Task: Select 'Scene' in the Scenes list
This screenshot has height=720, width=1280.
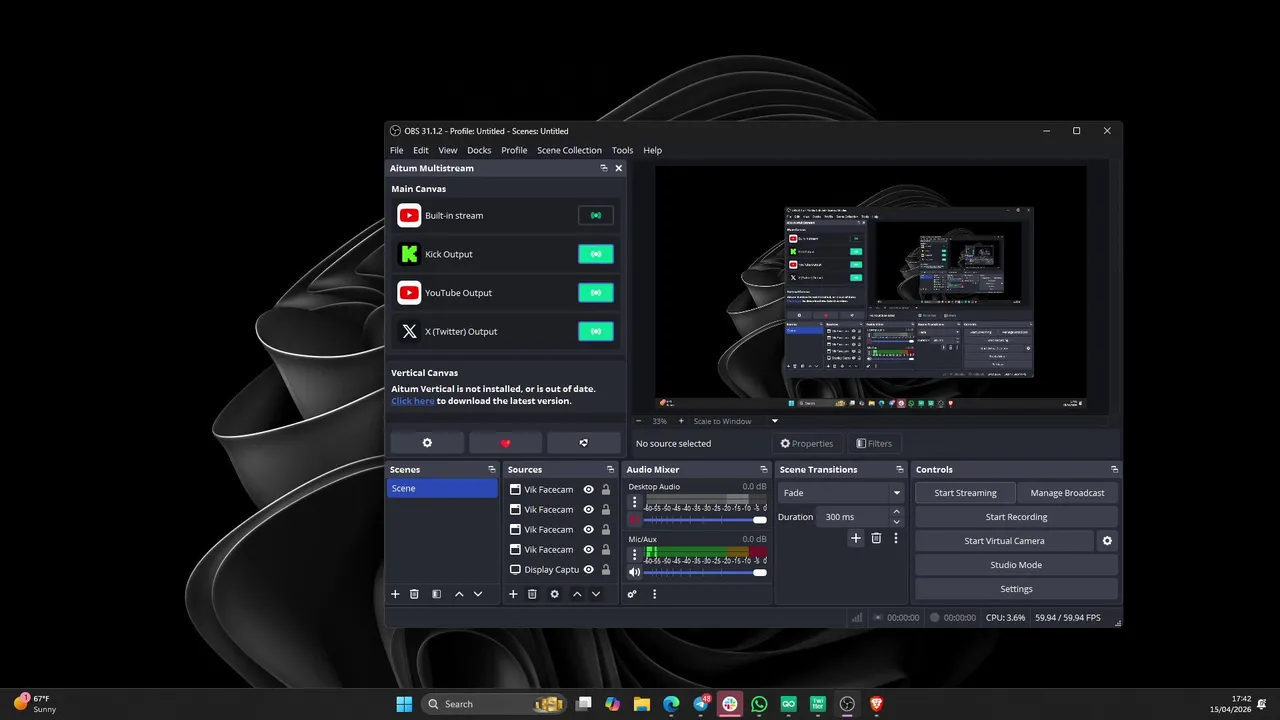Action: point(442,488)
